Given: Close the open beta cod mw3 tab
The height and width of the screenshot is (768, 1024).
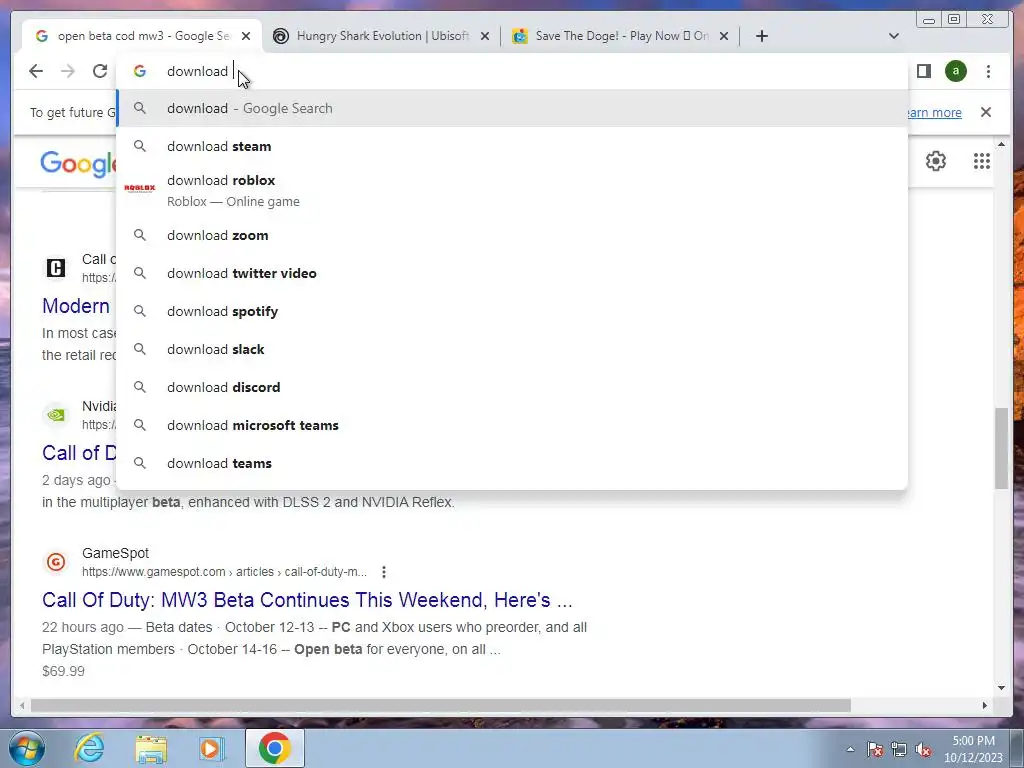Looking at the screenshot, I should tap(246, 36).
